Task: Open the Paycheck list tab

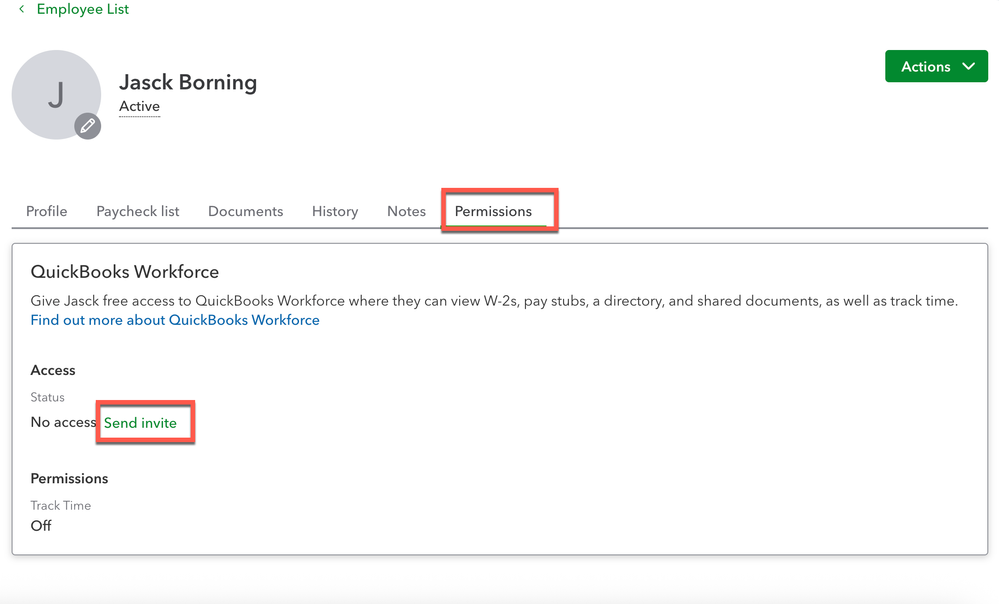Action: (138, 211)
